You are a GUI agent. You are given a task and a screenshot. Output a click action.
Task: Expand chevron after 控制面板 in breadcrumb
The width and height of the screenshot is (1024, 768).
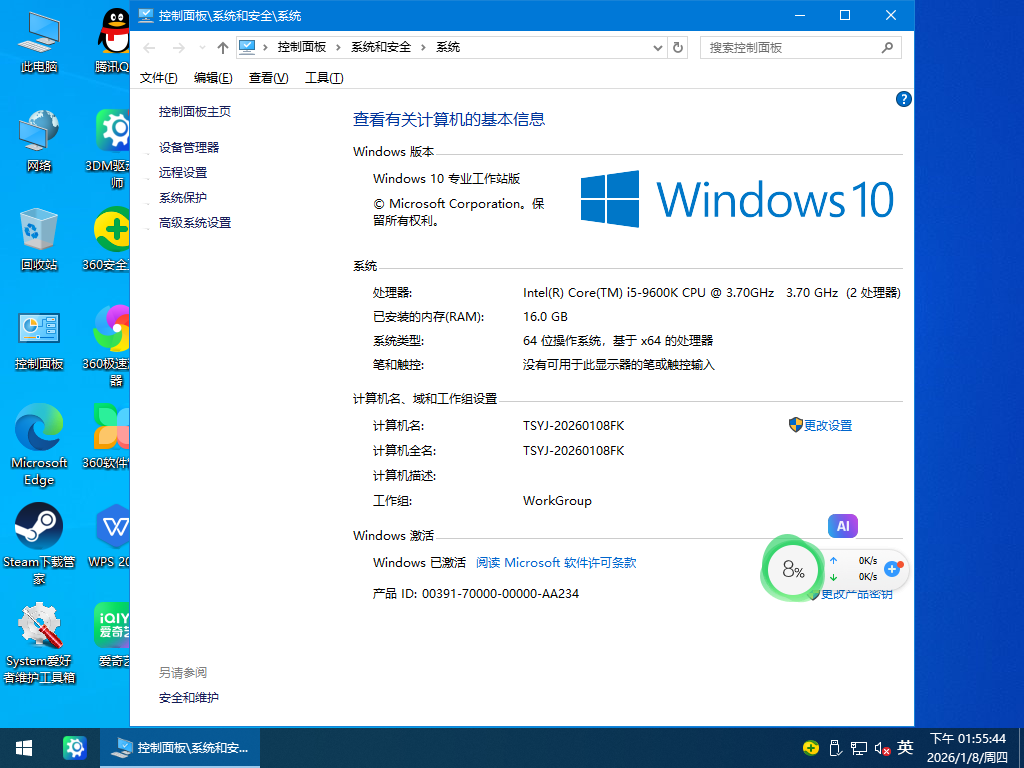pyautogui.click(x=339, y=47)
